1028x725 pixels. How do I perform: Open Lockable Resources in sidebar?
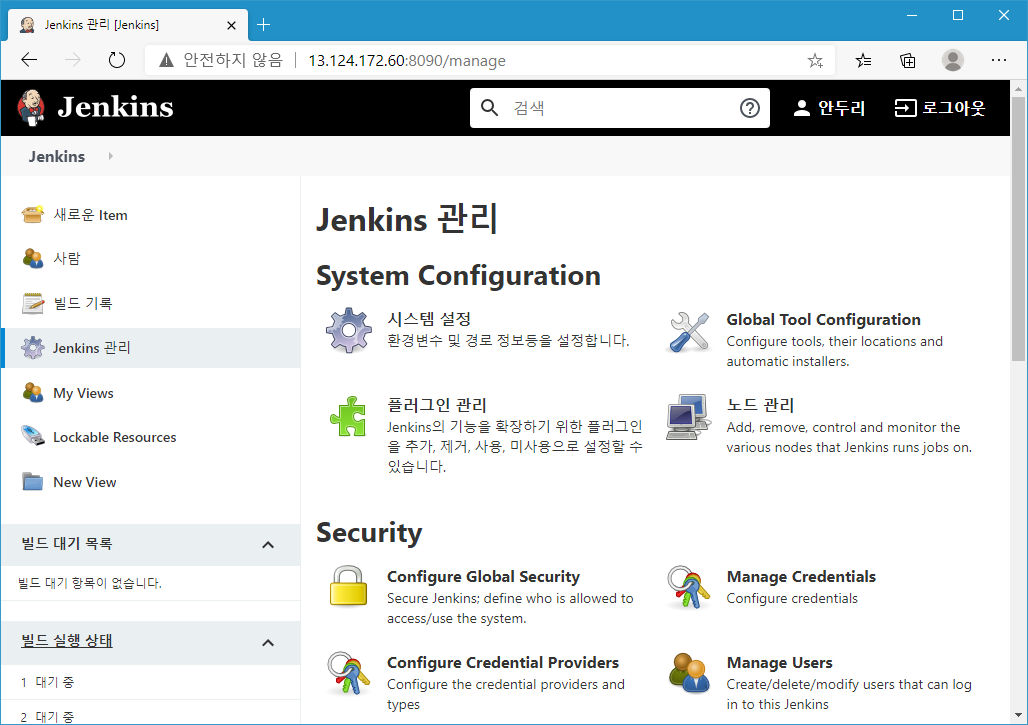115,437
